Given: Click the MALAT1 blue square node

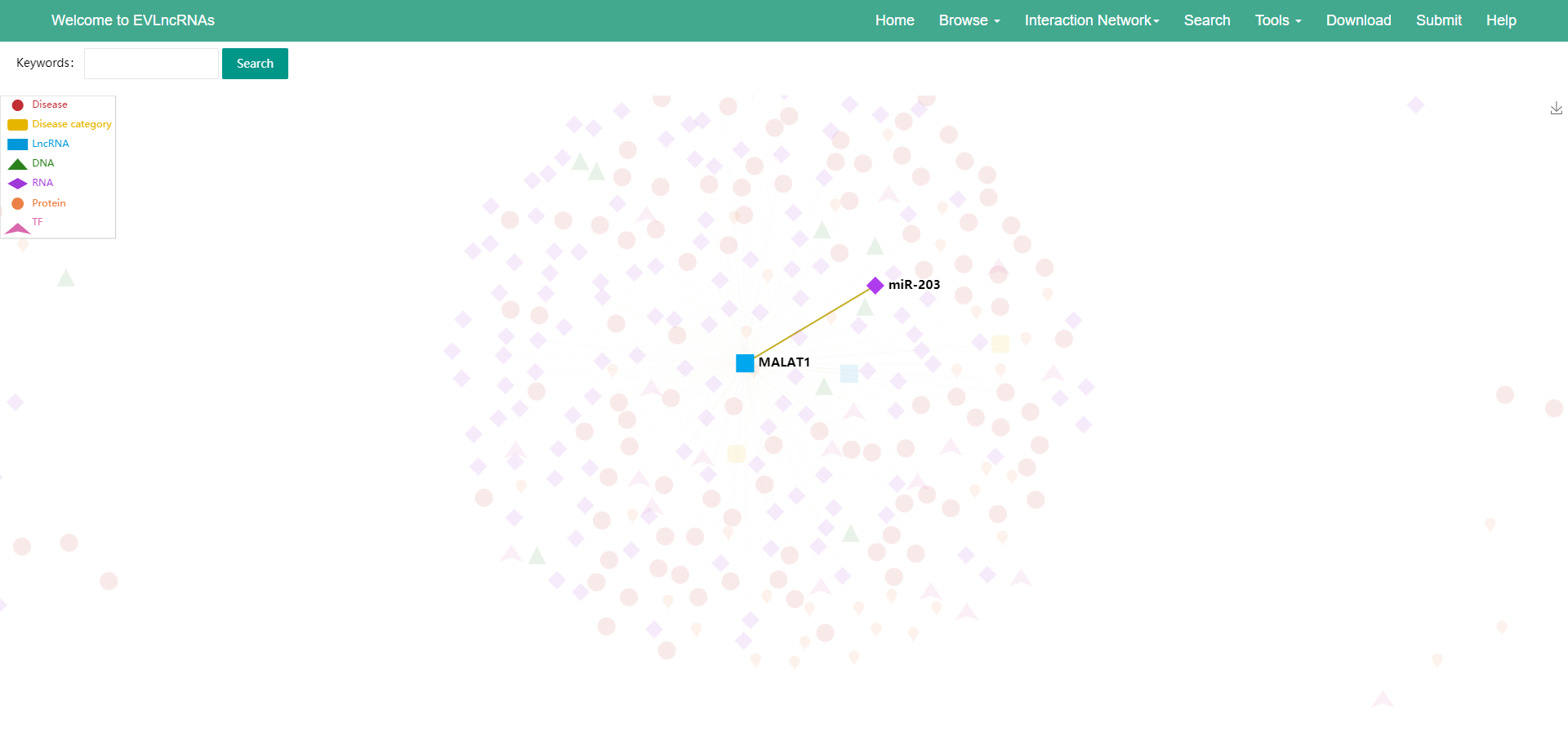Looking at the screenshot, I should point(745,363).
